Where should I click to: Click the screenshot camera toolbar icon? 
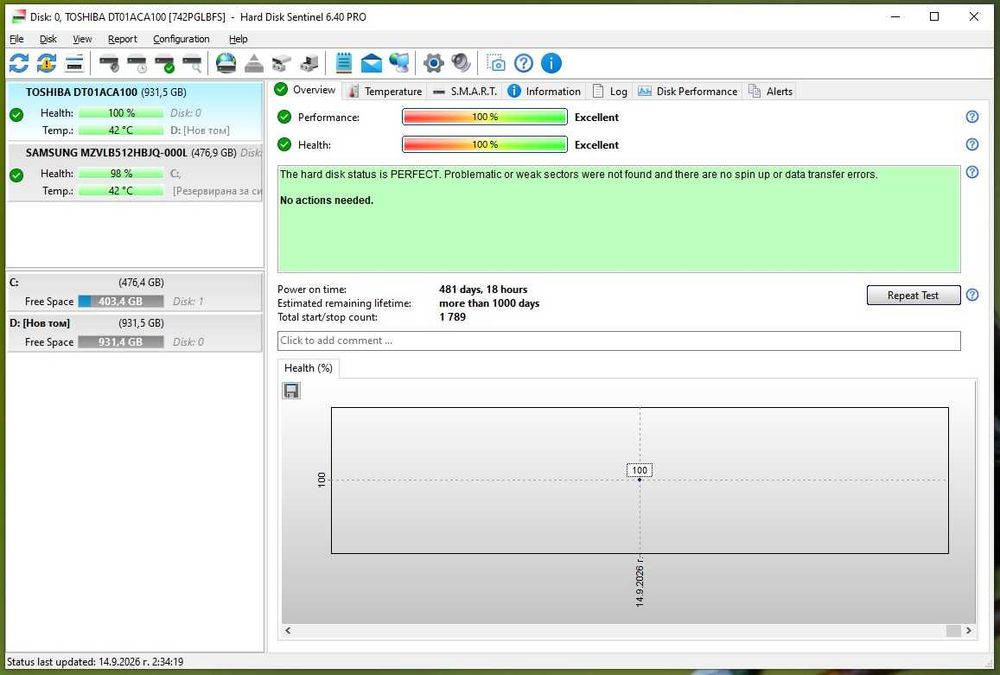click(x=496, y=63)
